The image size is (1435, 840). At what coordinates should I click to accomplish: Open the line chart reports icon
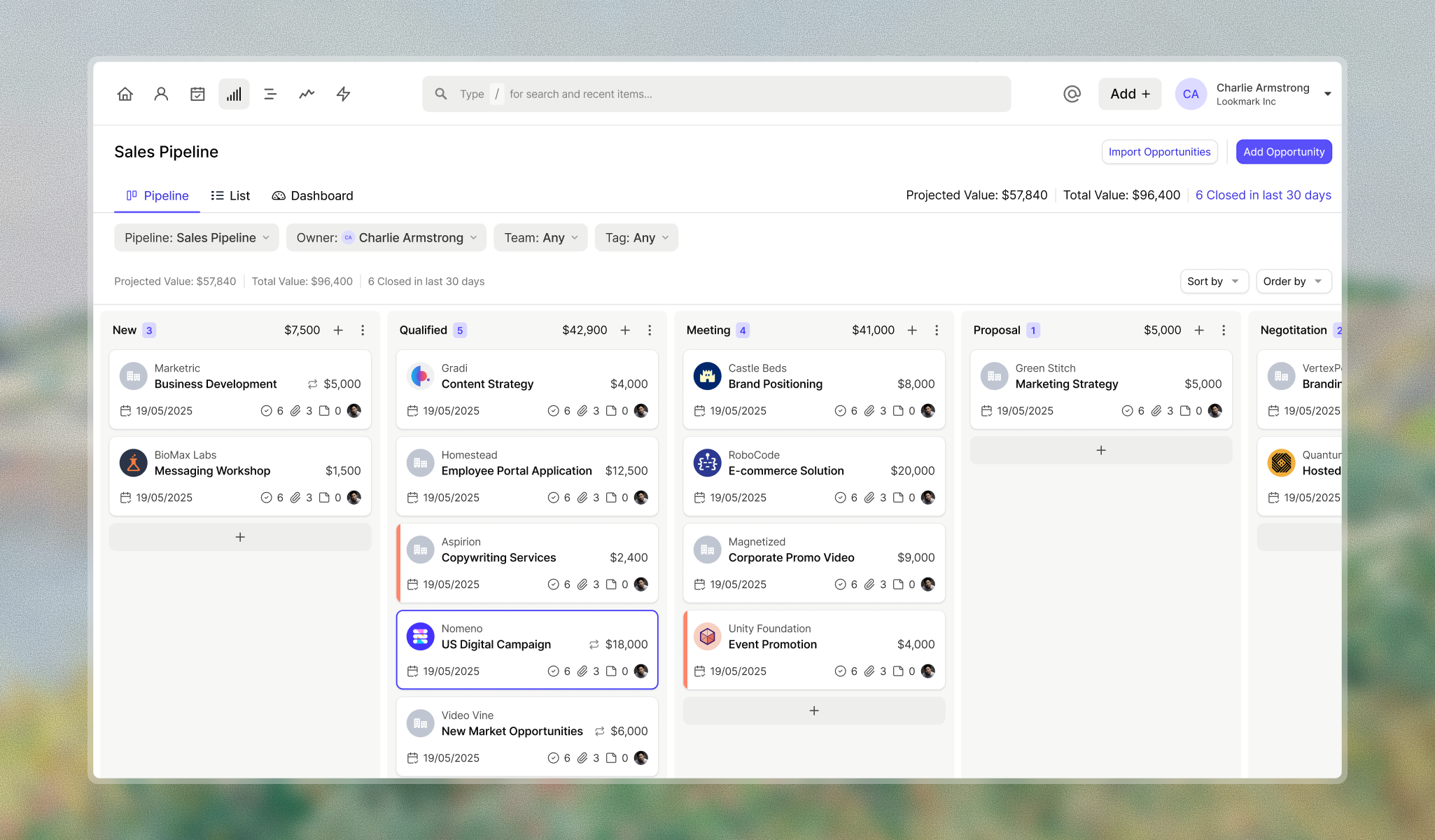[x=307, y=94]
